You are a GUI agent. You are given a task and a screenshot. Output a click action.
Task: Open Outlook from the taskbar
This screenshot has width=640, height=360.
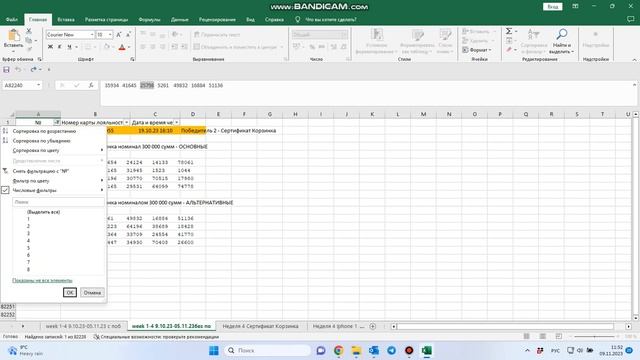[373, 351]
